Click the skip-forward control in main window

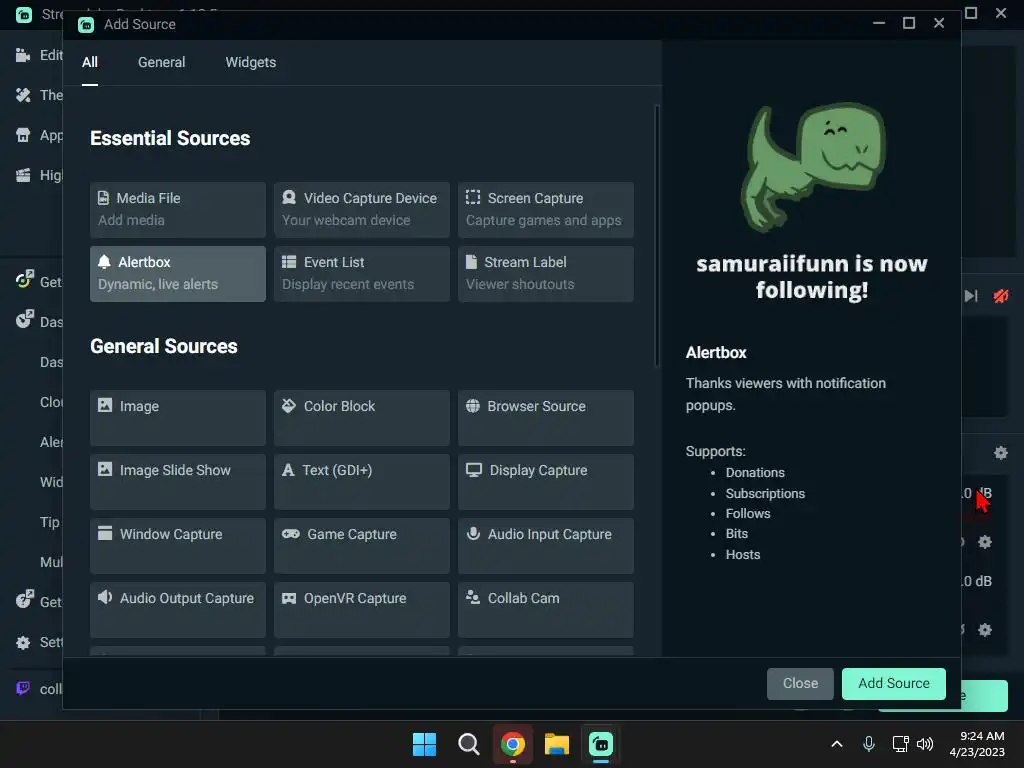tap(971, 296)
